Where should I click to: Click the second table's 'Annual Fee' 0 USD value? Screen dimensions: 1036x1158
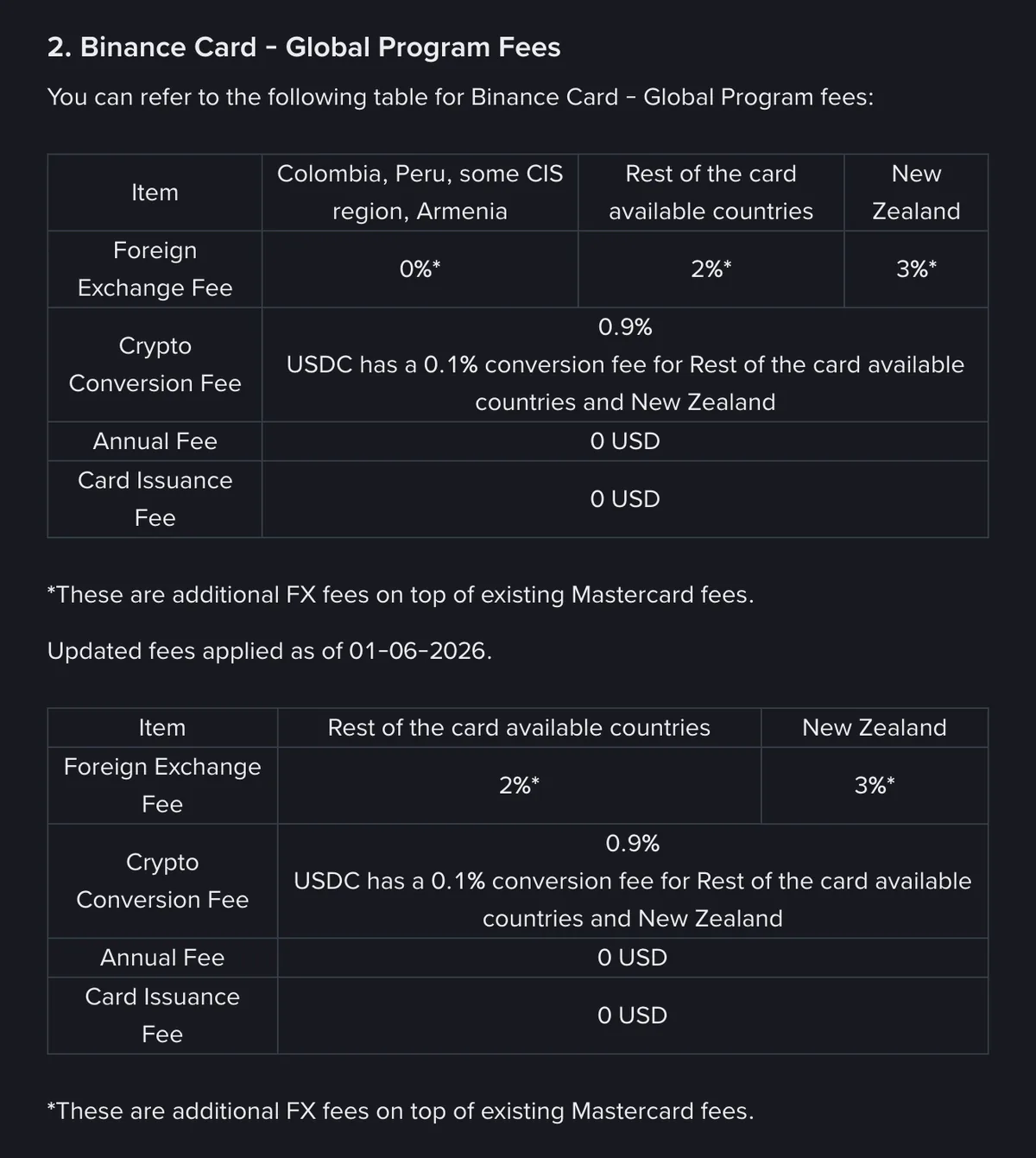click(x=632, y=958)
